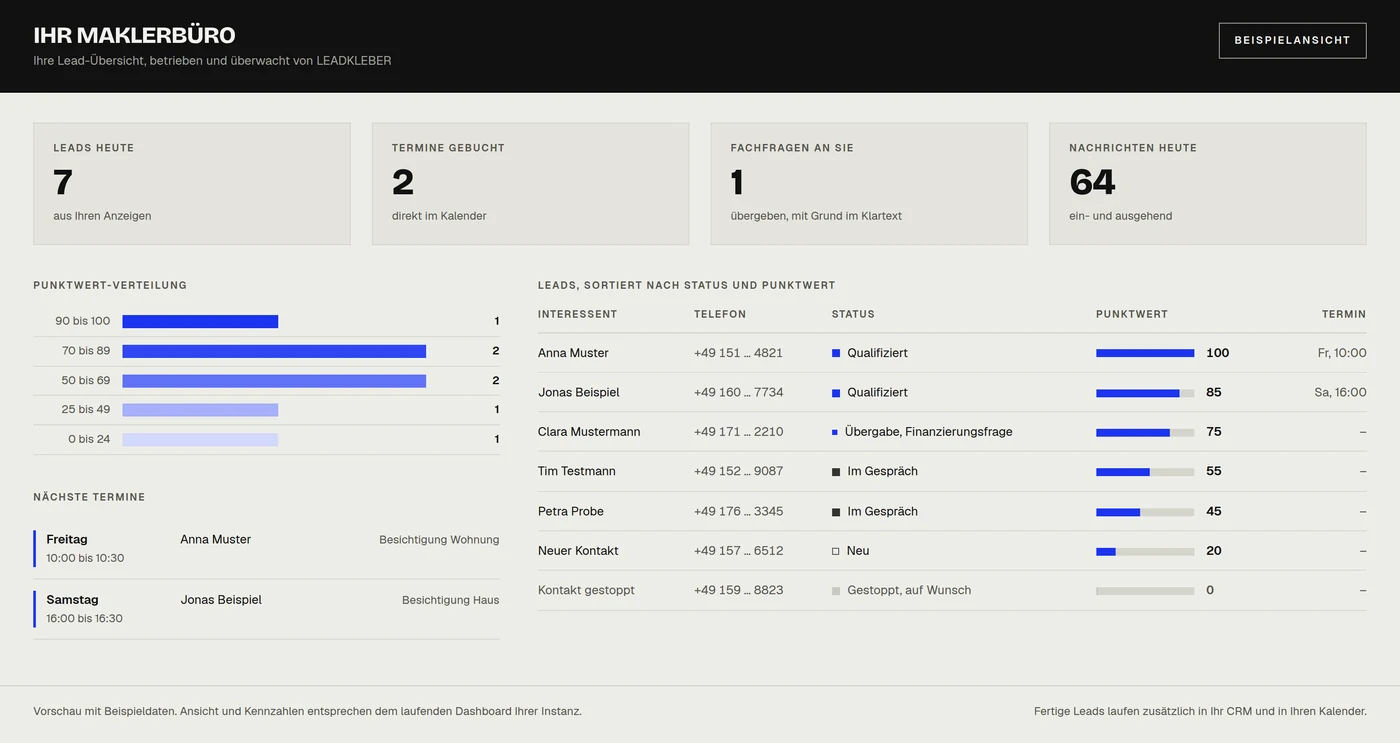Click Petra Probe's score bar showing 45

point(1145,512)
